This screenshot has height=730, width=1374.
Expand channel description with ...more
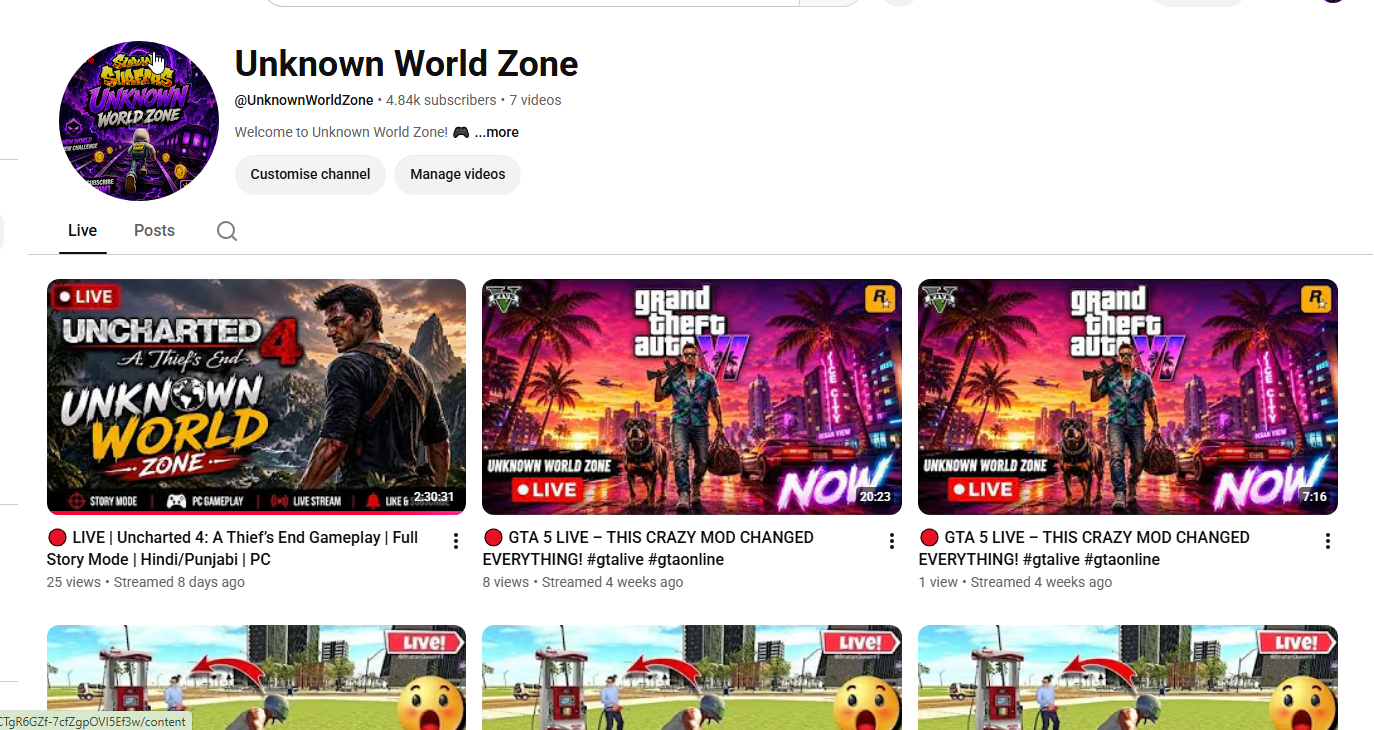pos(496,132)
